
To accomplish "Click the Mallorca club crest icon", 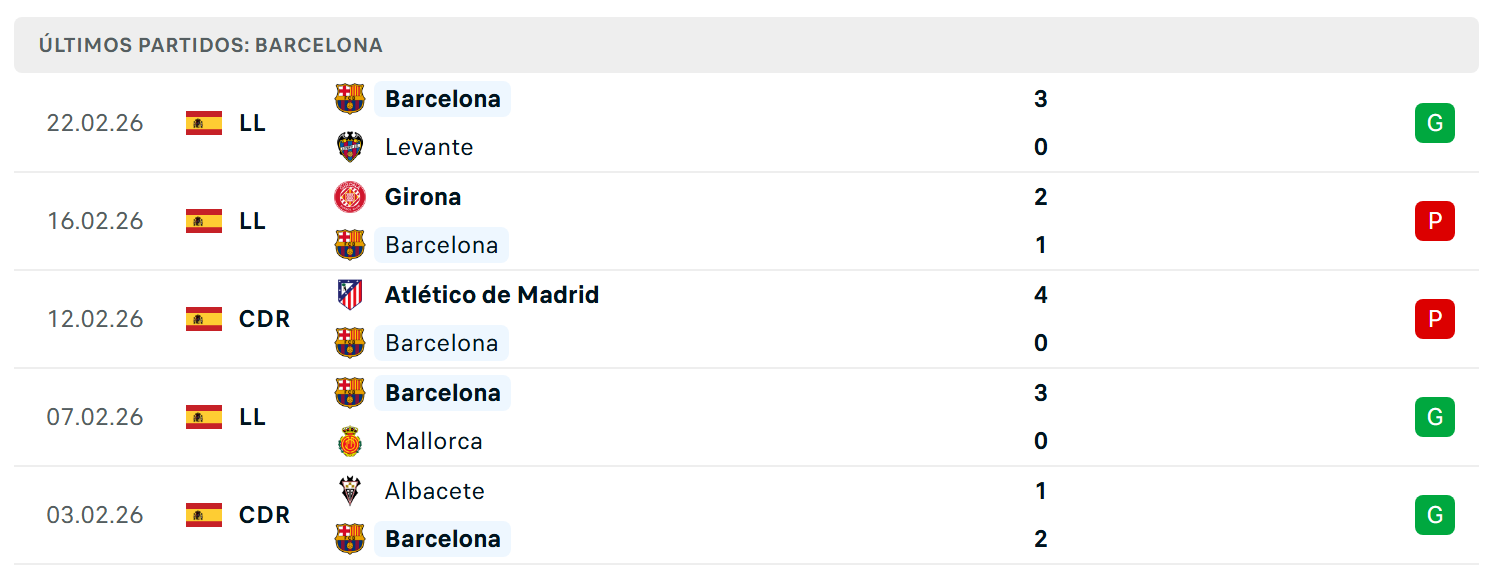I will (350, 441).
